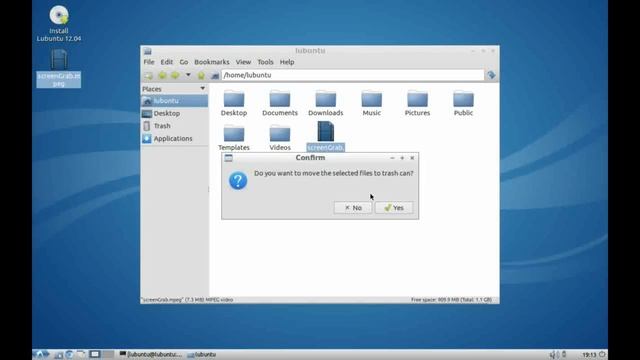
Task: Select Desktop in Places sidebar
Action: tap(174, 113)
